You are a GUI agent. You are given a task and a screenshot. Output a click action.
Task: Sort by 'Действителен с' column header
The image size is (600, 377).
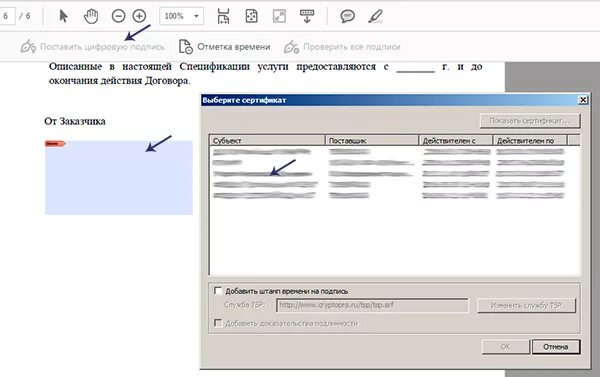pyautogui.click(x=455, y=140)
